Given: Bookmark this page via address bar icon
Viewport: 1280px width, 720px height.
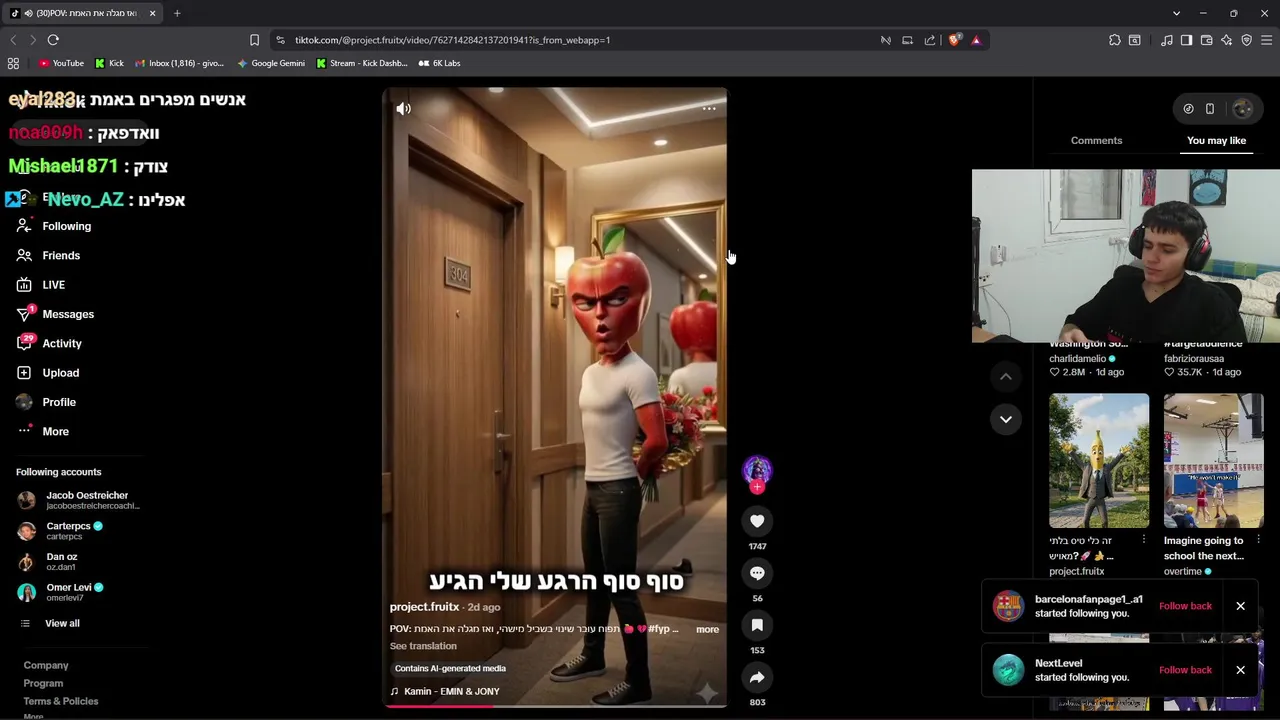Looking at the screenshot, I should click(x=254, y=40).
